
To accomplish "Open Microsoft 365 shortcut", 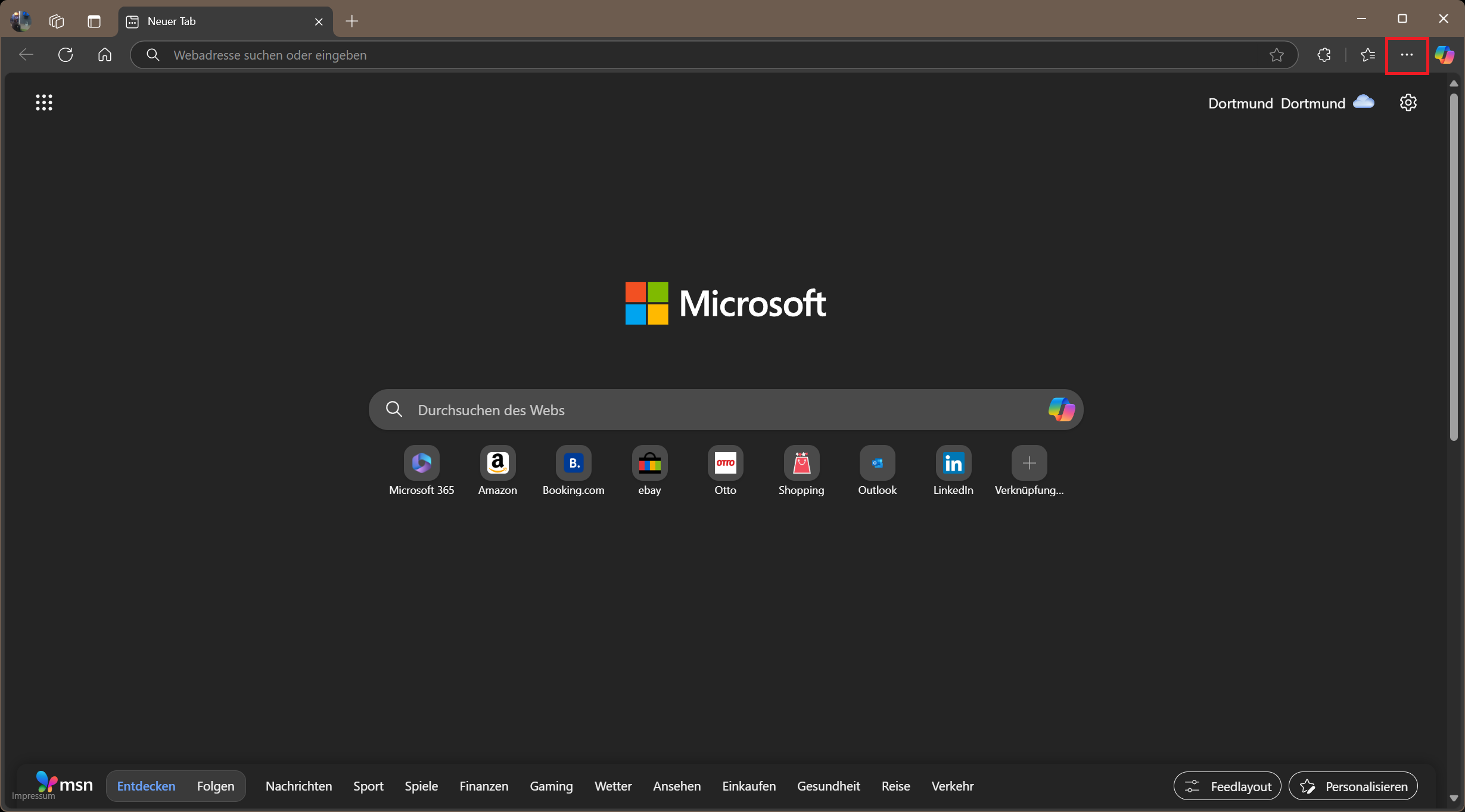I will (x=422, y=471).
